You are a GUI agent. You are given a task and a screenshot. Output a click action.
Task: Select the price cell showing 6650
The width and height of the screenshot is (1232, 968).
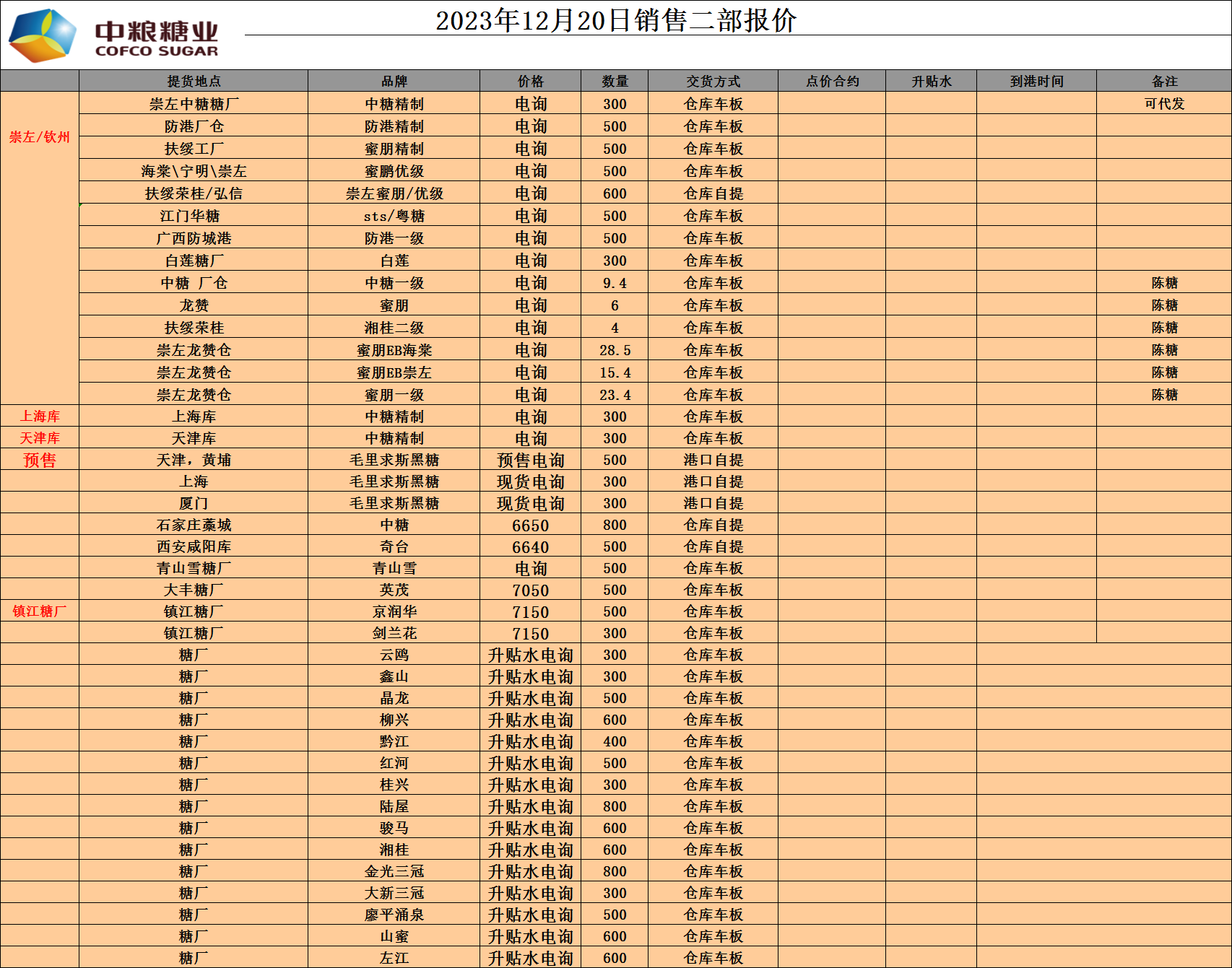[530, 525]
